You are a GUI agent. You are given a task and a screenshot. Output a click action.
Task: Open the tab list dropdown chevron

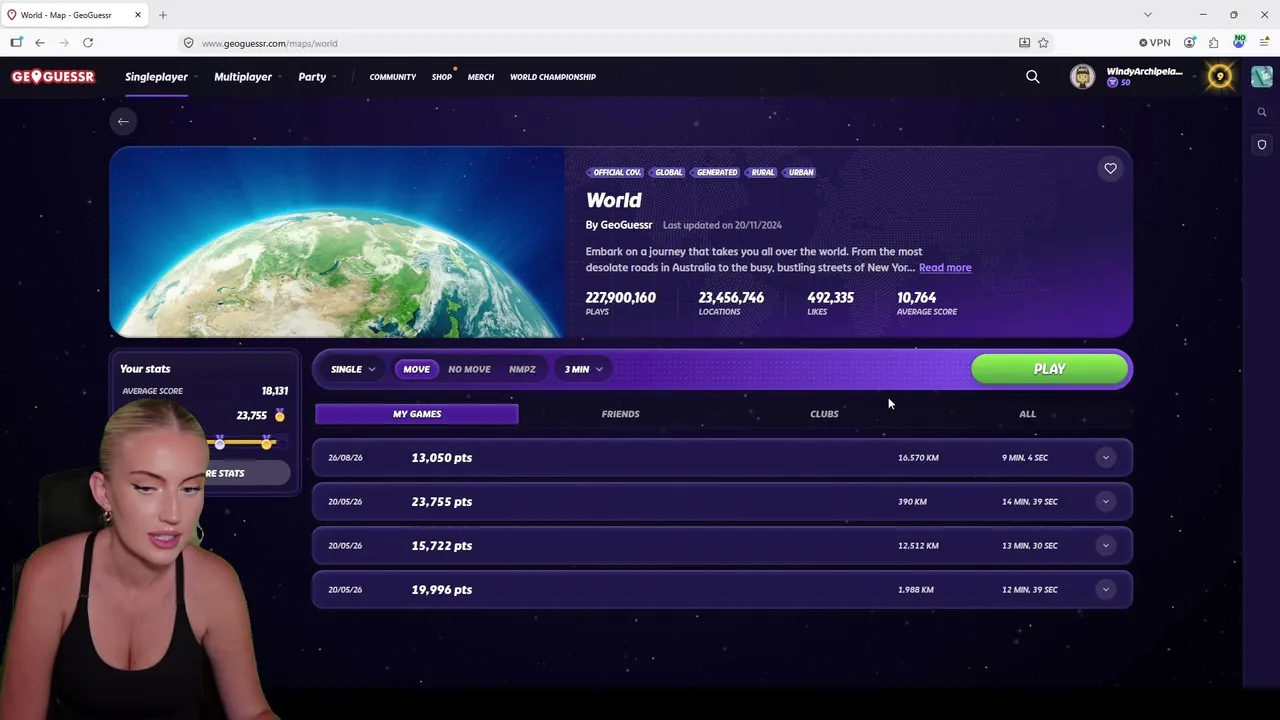(1148, 15)
